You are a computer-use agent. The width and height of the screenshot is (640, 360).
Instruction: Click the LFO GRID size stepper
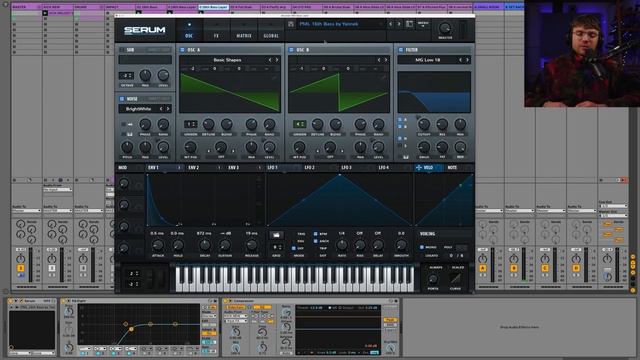[x=277, y=247]
